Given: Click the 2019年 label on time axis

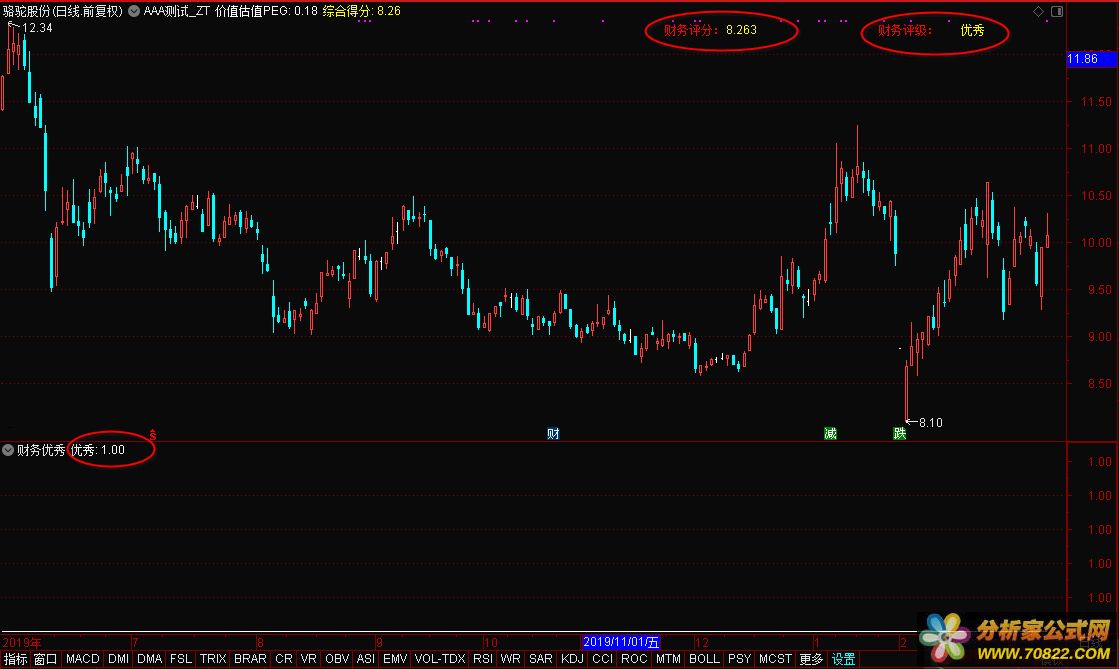Looking at the screenshot, I should point(21,643).
